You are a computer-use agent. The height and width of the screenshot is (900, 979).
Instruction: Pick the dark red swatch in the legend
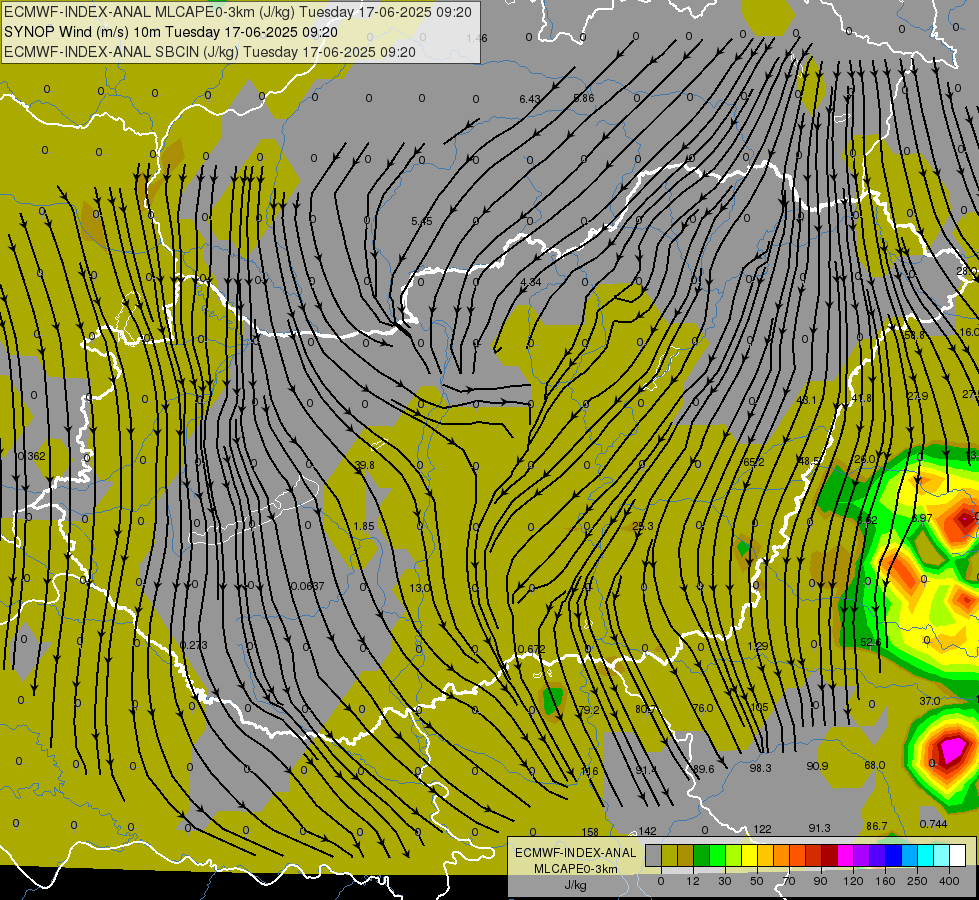point(829,856)
